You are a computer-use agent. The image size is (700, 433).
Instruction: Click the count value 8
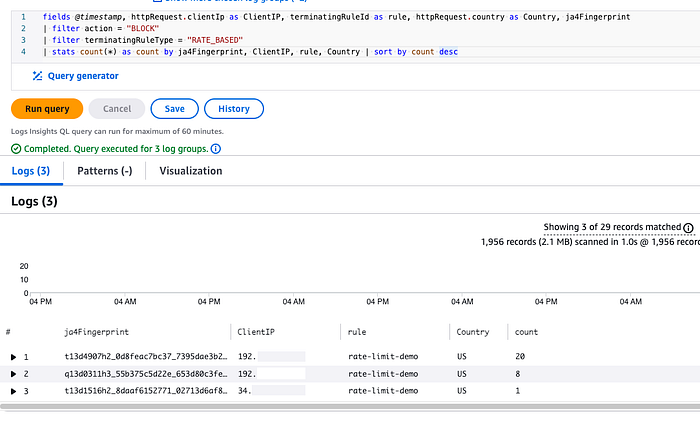click(x=517, y=374)
